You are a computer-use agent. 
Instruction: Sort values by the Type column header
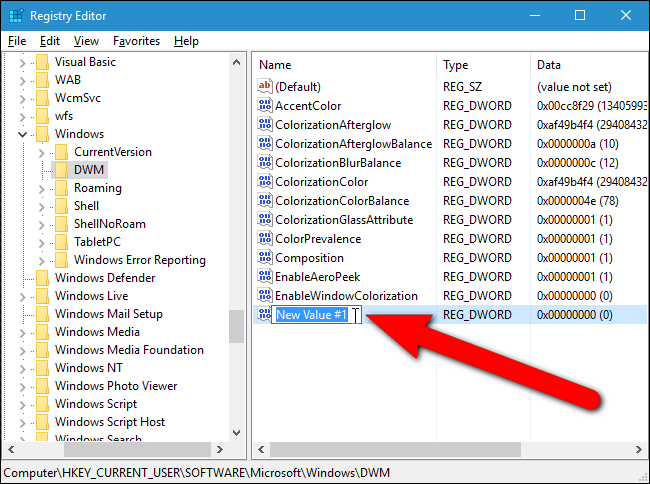(x=483, y=65)
